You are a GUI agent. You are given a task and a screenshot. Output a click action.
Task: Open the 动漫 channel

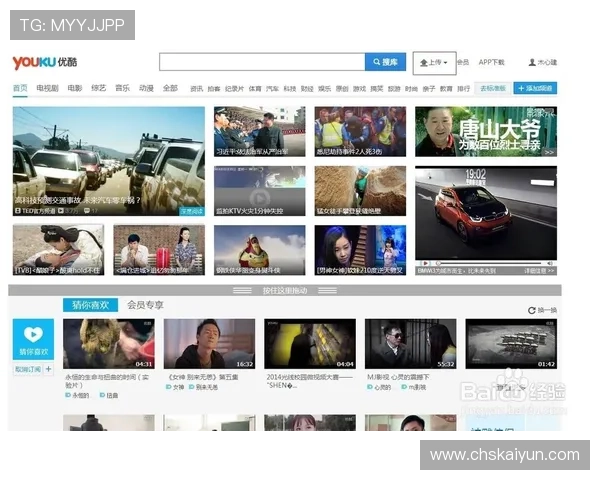click(146, 88)
